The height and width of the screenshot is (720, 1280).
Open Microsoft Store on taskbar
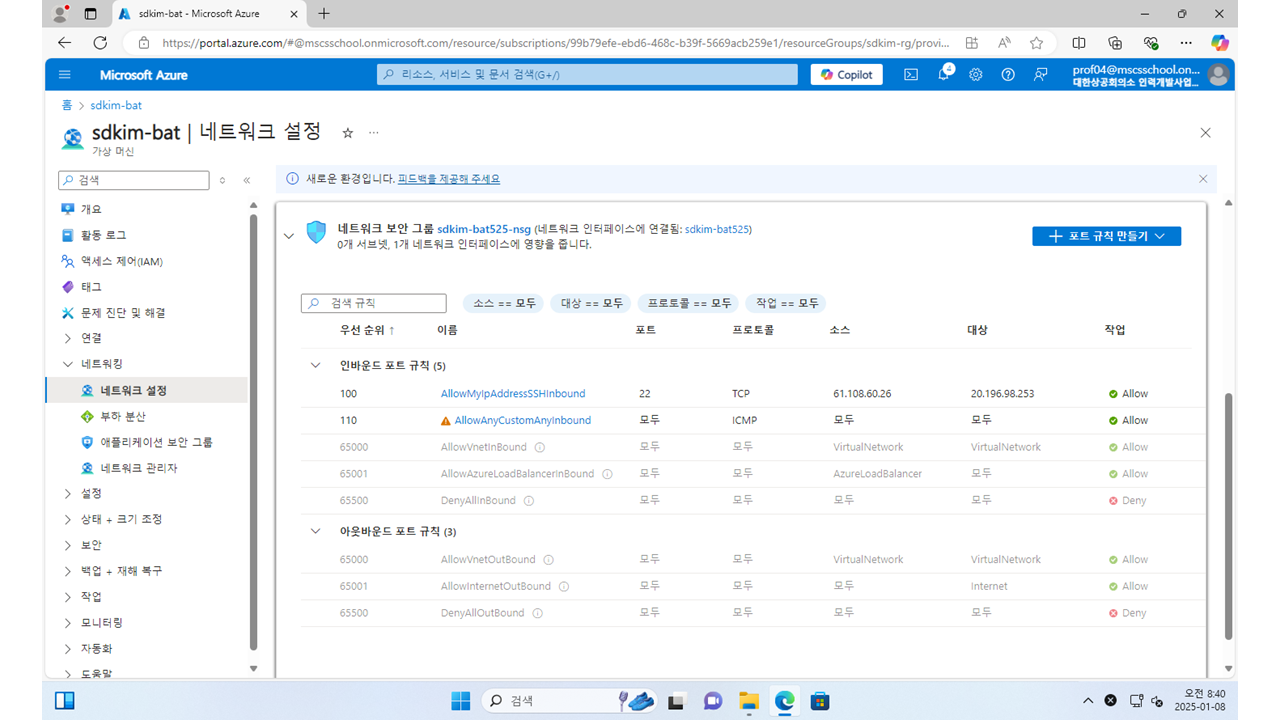820,700
